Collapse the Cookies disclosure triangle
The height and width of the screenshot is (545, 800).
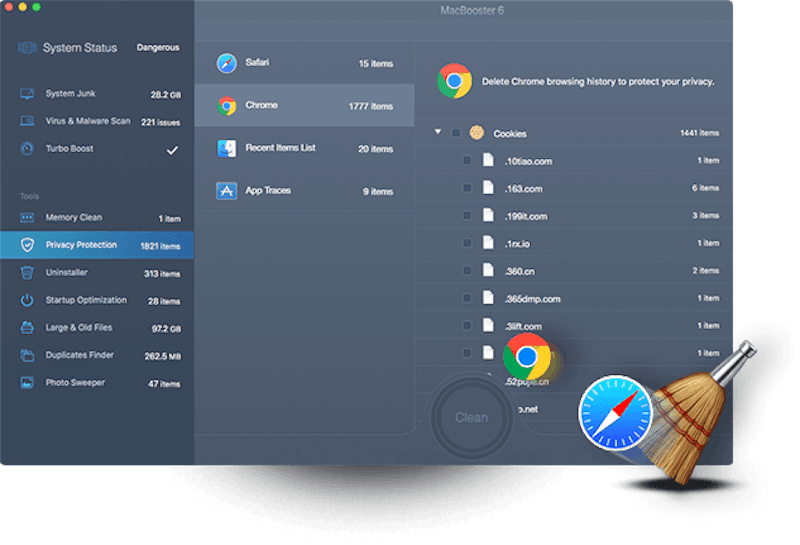tap(438, 132)
